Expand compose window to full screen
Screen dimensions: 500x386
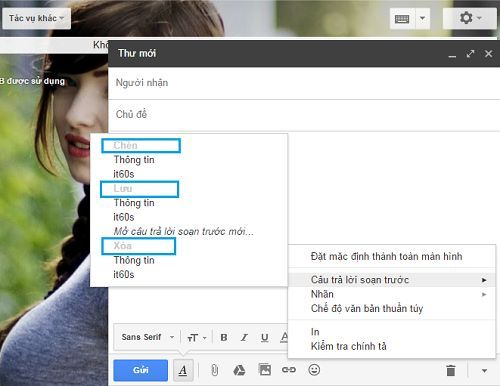coord(470,54)
